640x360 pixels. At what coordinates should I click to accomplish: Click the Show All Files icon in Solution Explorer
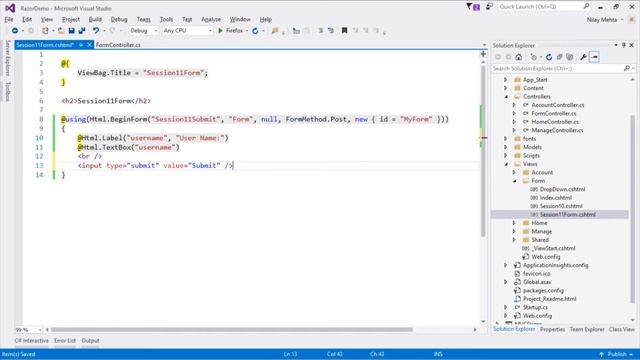coord(570,57)
